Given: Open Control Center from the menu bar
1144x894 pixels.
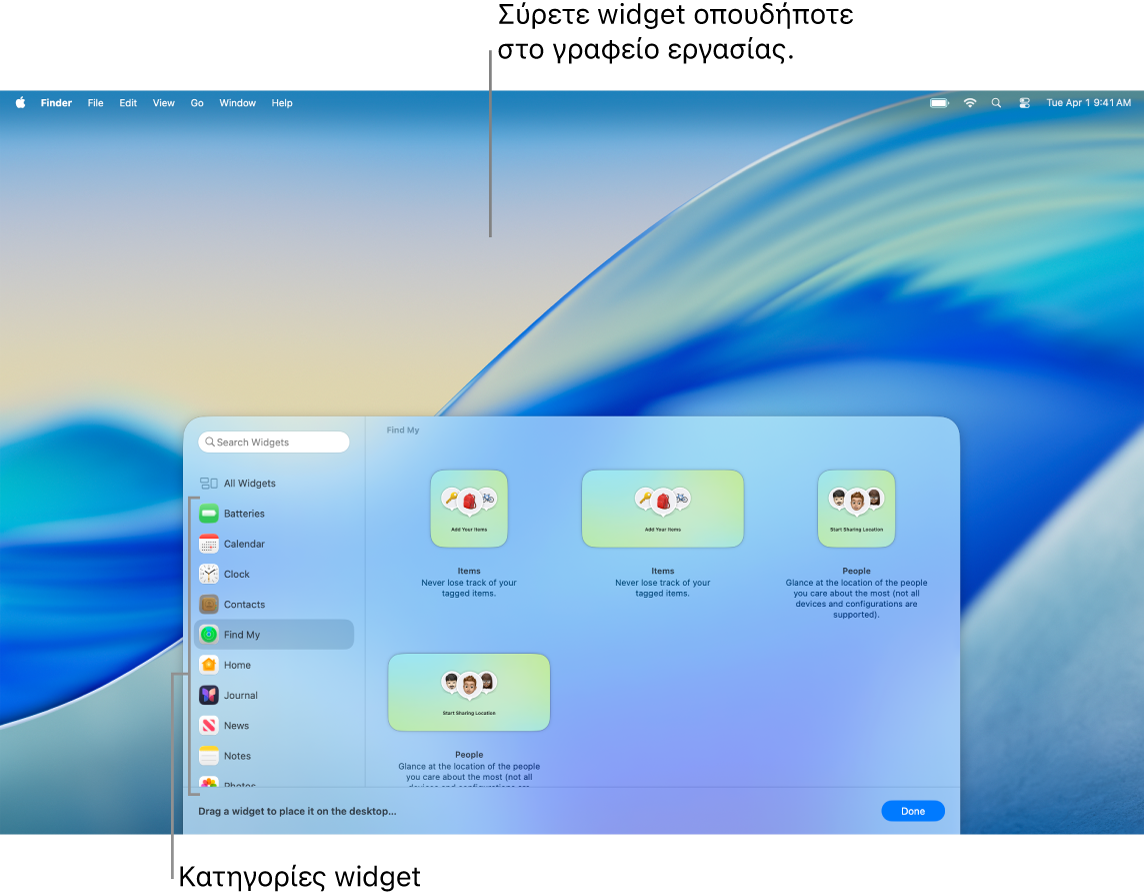Looking at the screenshot, I should point(1024,102).
